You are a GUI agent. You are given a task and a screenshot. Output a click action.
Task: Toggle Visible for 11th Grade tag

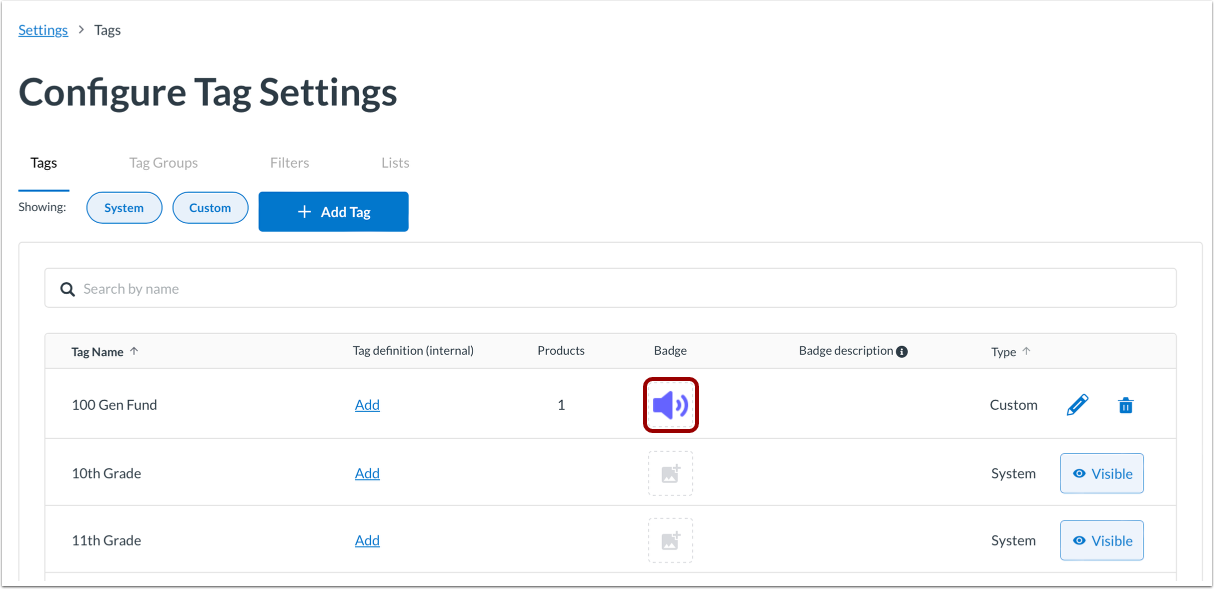click(1102, 541)
